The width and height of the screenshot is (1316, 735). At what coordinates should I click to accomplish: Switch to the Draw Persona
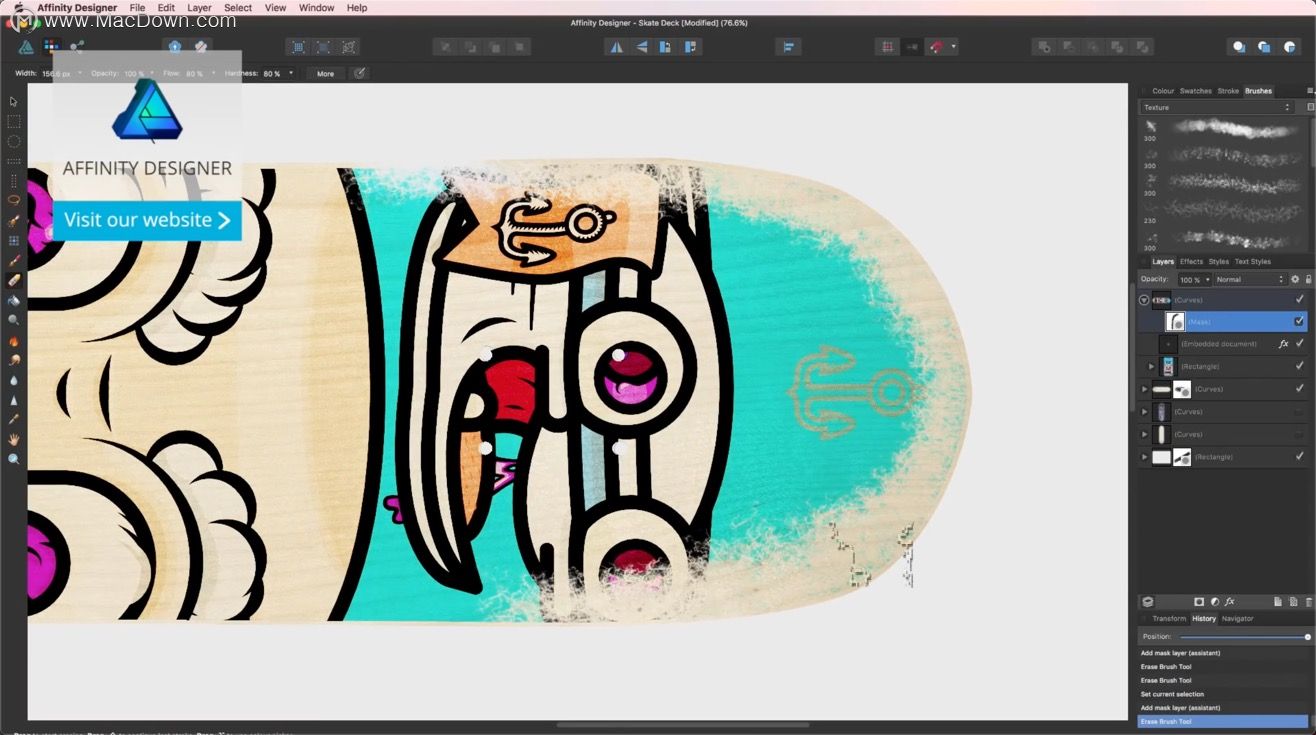point(26,46)
